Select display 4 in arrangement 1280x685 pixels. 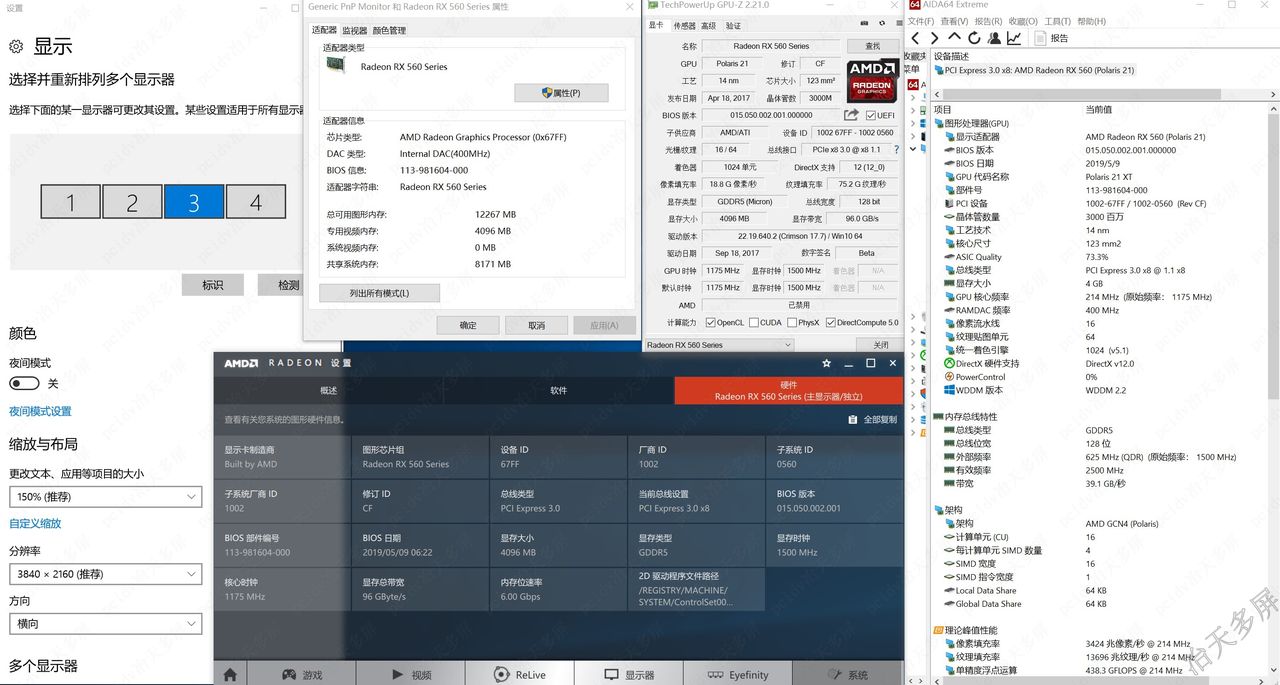click(x=256, y=202)
